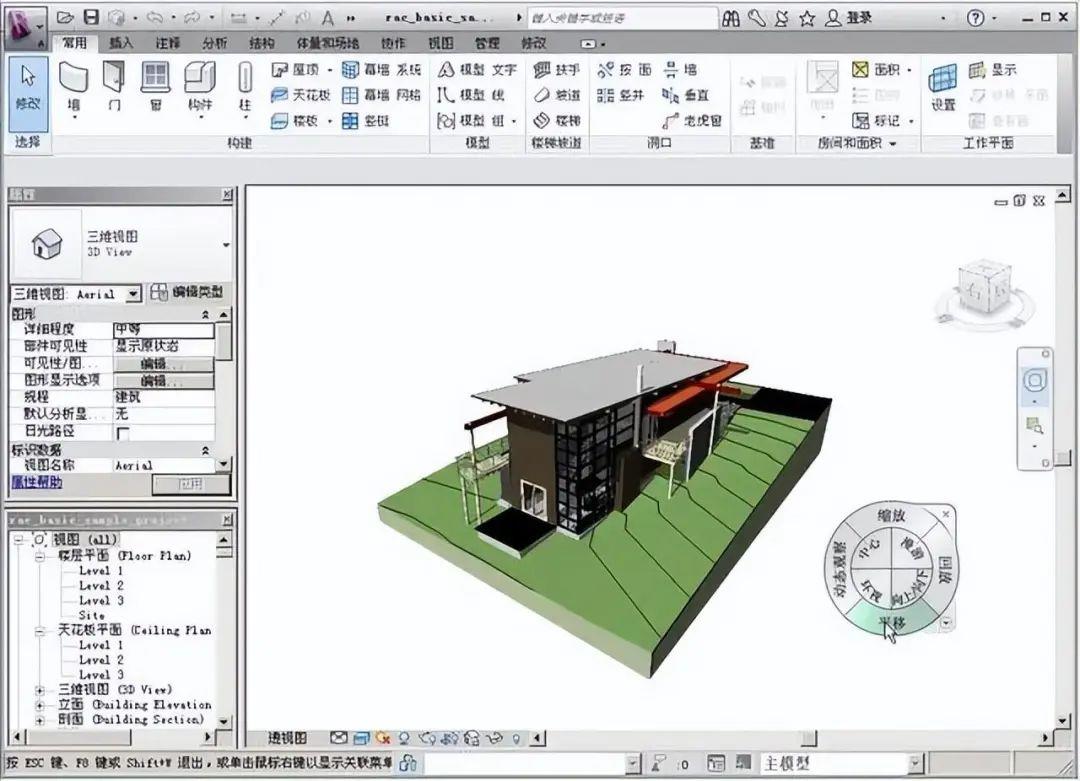Open the help question mark icon

(975, 18)
